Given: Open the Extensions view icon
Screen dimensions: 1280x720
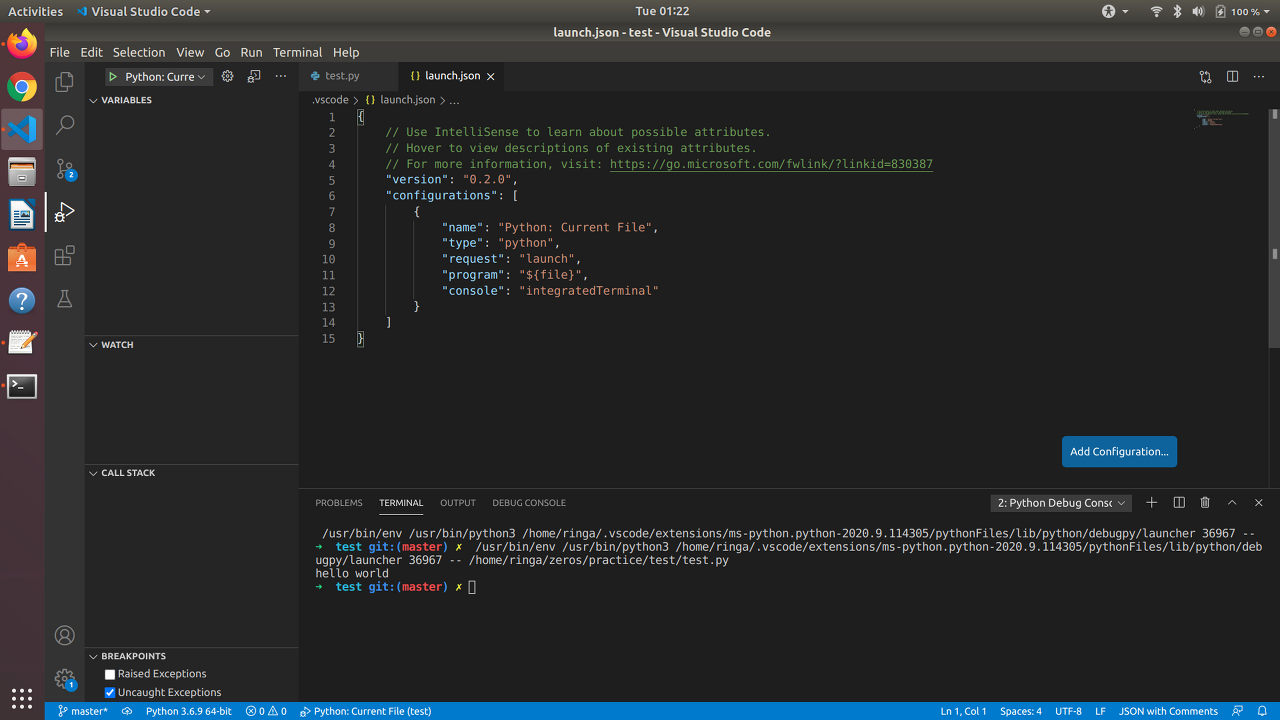Looking at the screenshot, I should [x=65, y=255].
